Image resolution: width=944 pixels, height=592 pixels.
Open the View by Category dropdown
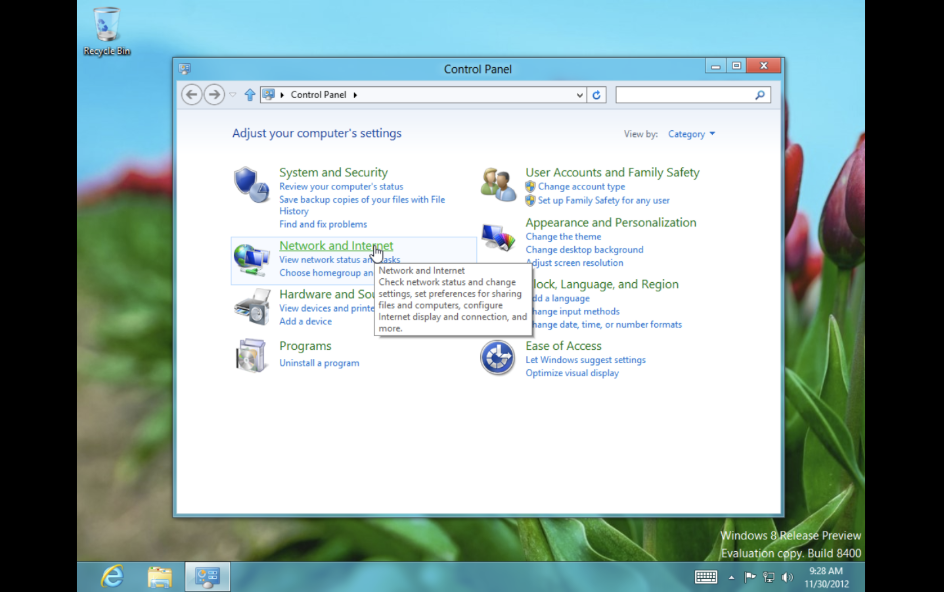[x=691, y=134]
